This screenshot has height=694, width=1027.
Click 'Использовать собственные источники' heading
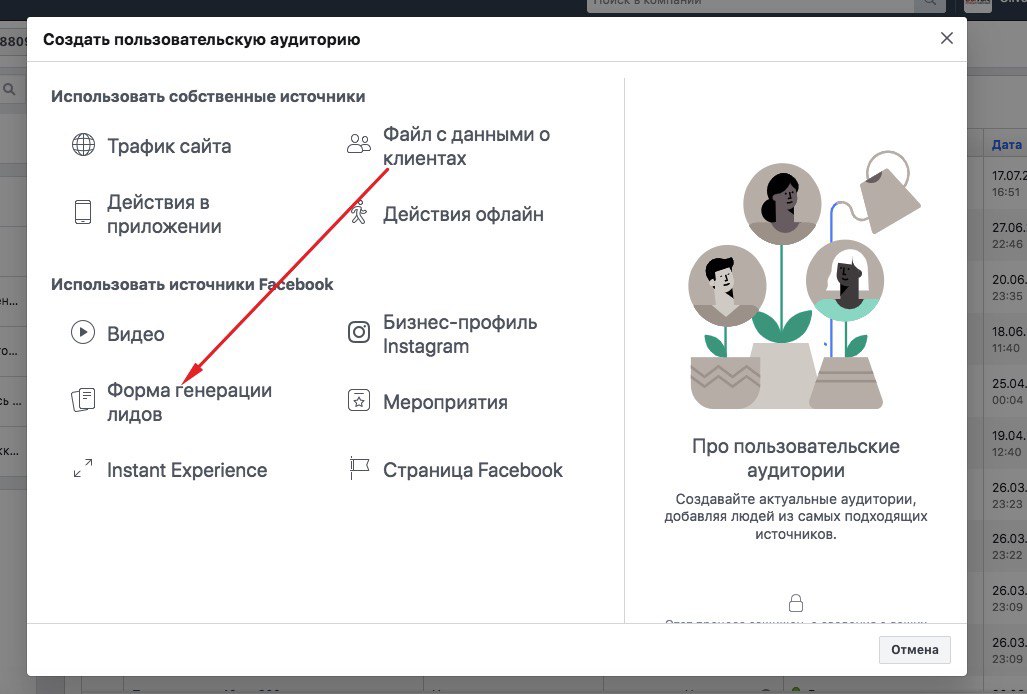pyautogui.click(x=208, y=96)
